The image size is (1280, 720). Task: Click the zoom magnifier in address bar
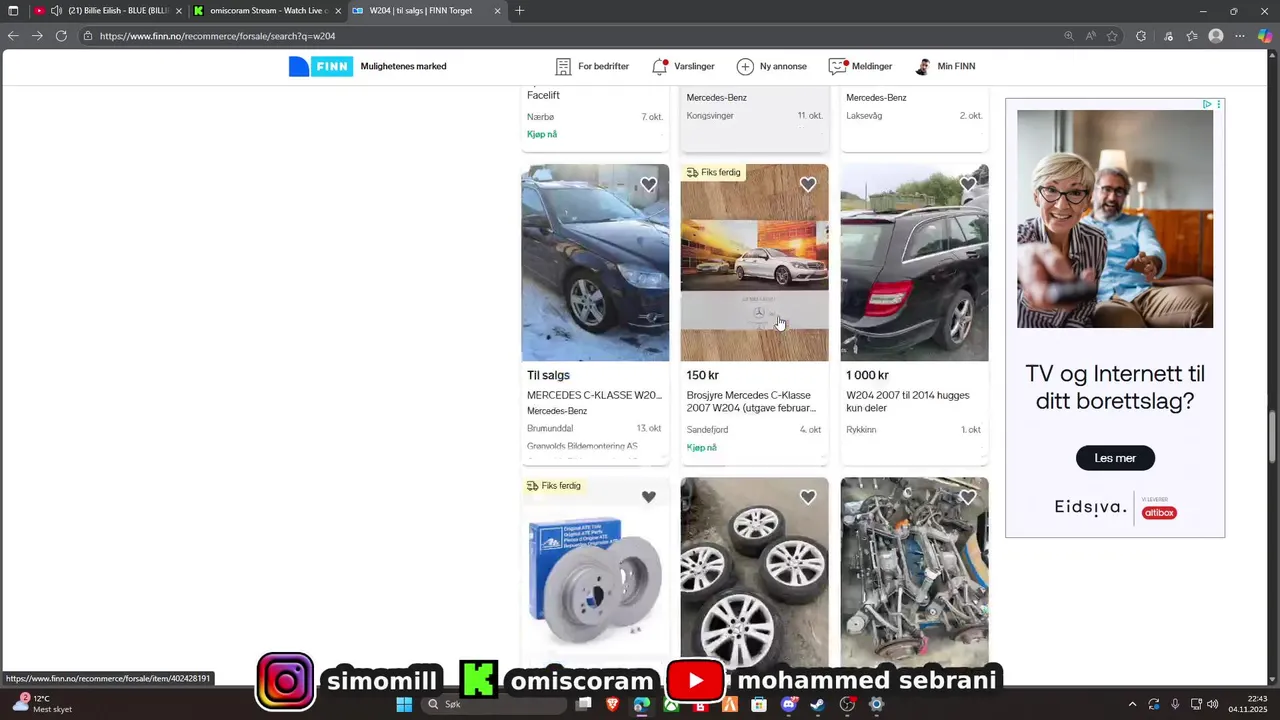point(1069,36)
